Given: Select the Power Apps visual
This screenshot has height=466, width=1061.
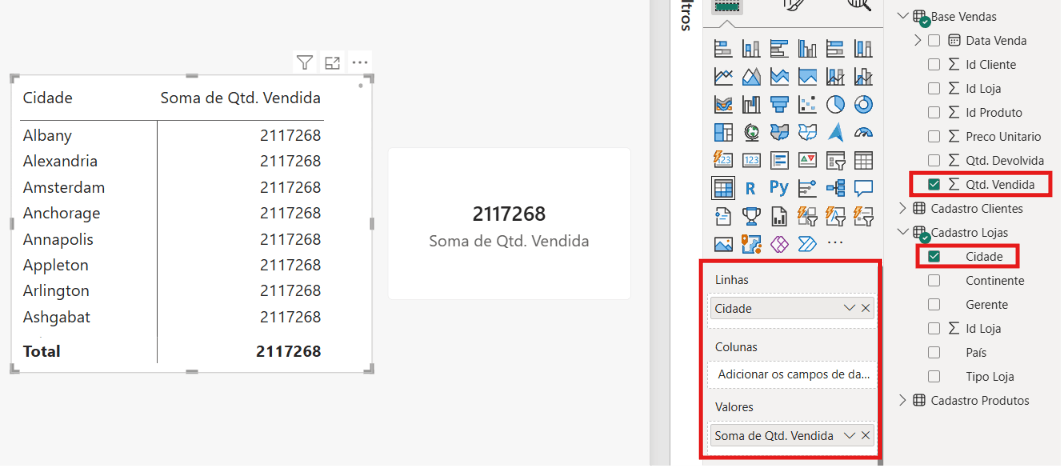Looking at the screenshot, I should click(x=780, y=243).
